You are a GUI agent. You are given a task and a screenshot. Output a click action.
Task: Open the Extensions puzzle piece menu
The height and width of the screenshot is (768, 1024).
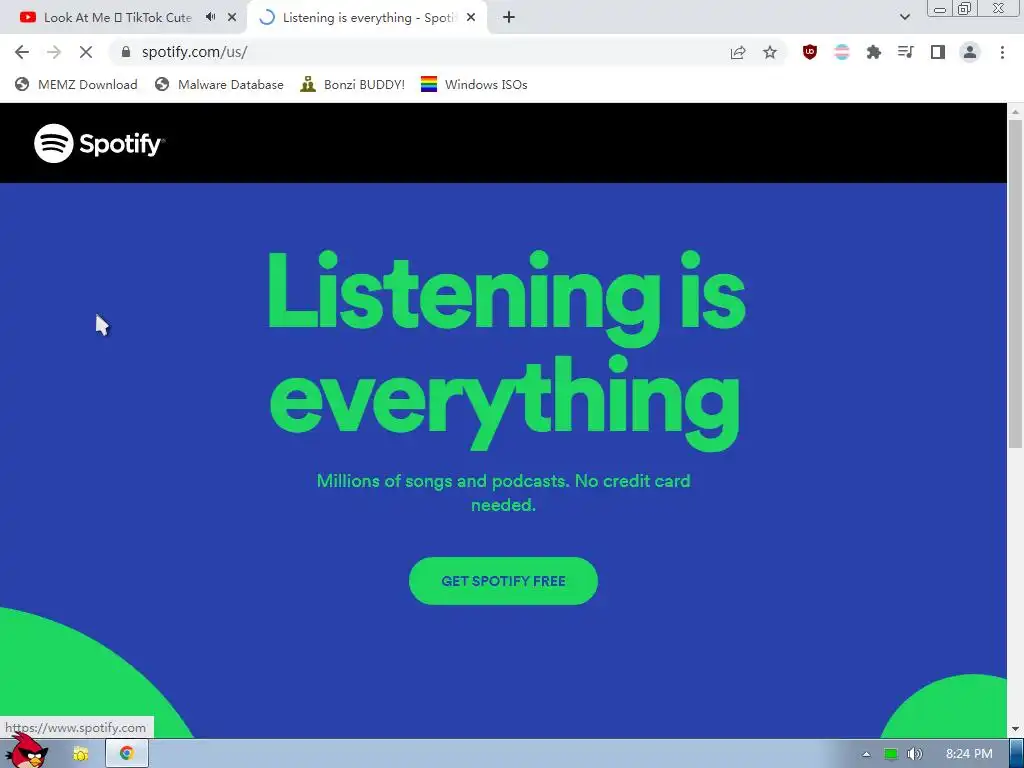click(874, 52)
